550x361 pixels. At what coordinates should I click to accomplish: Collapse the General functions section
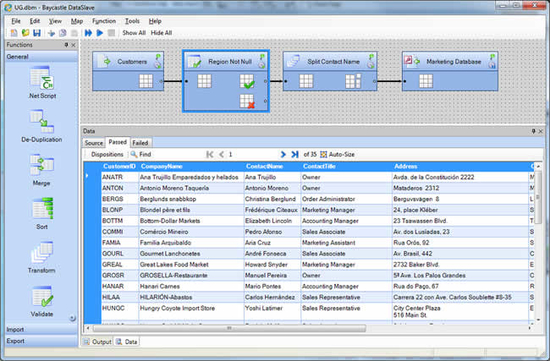(x=41, y=56)
